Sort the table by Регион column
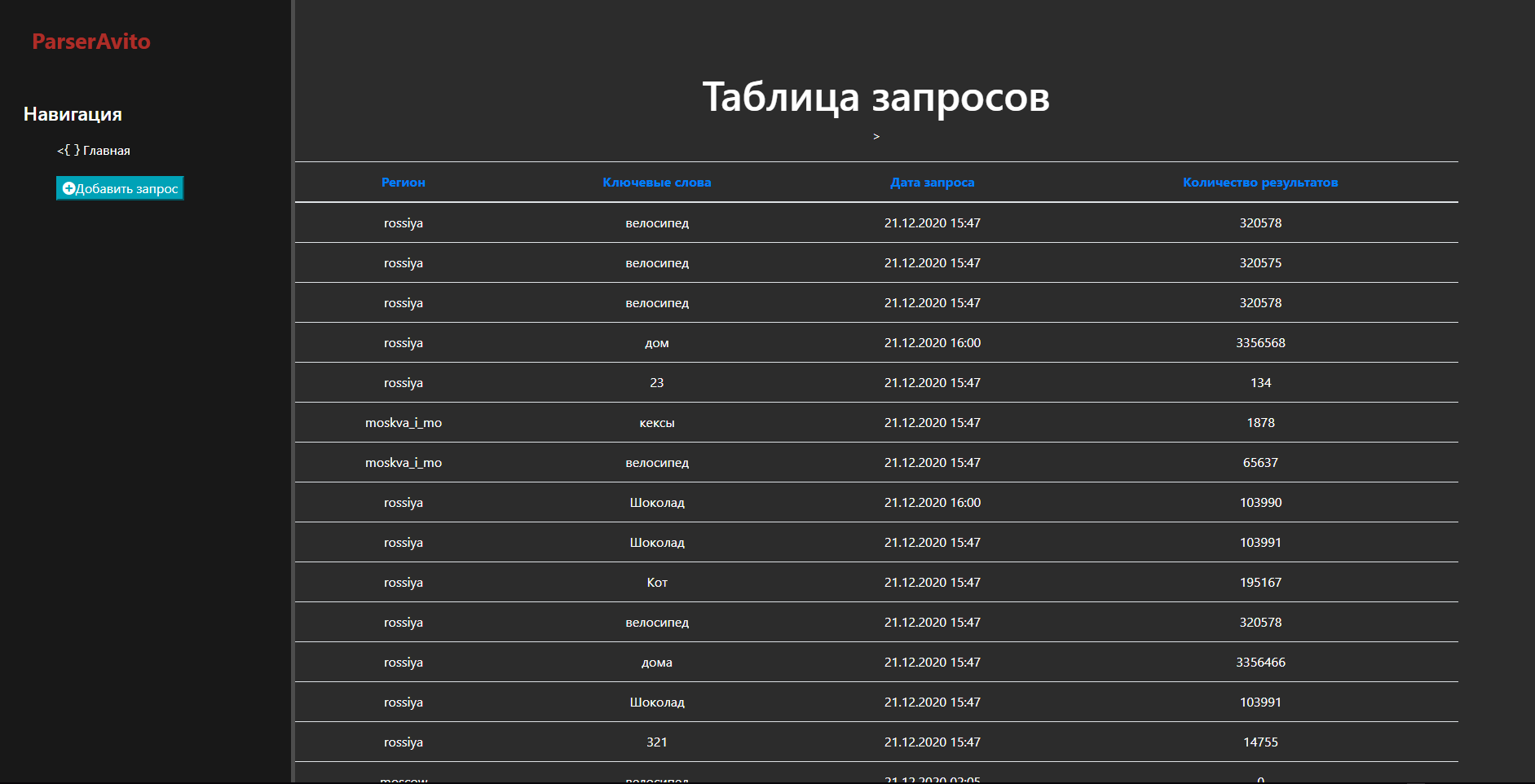1535x784 pixels. click(x=404, y=183)
